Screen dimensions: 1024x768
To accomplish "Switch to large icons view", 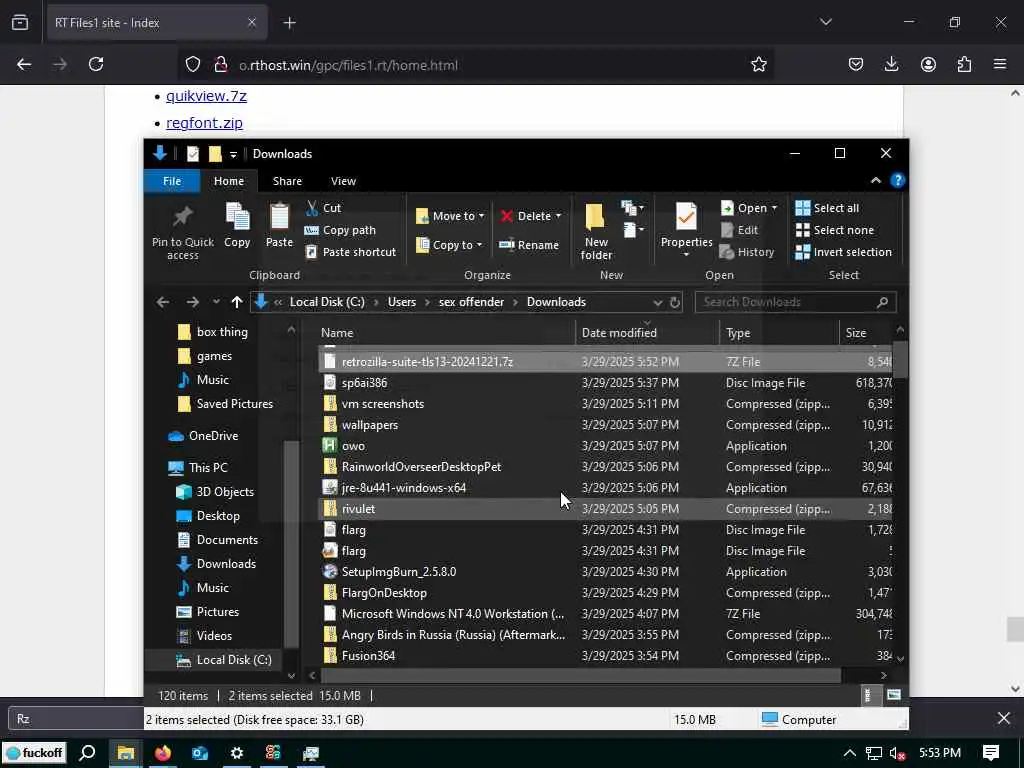I will click(894, 696).
